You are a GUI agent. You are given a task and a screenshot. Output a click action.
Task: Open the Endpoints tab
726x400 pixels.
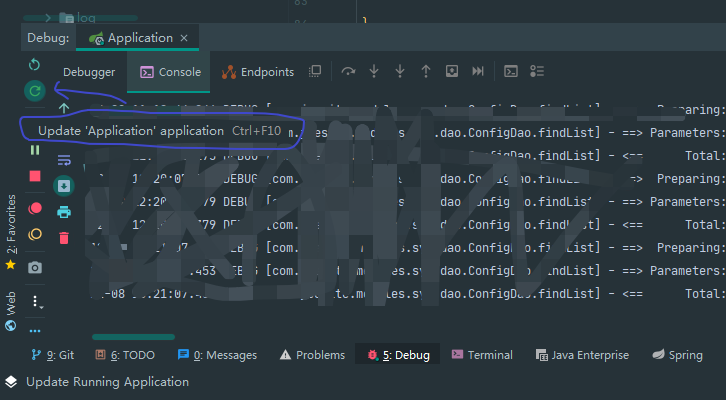coord(258,72)
